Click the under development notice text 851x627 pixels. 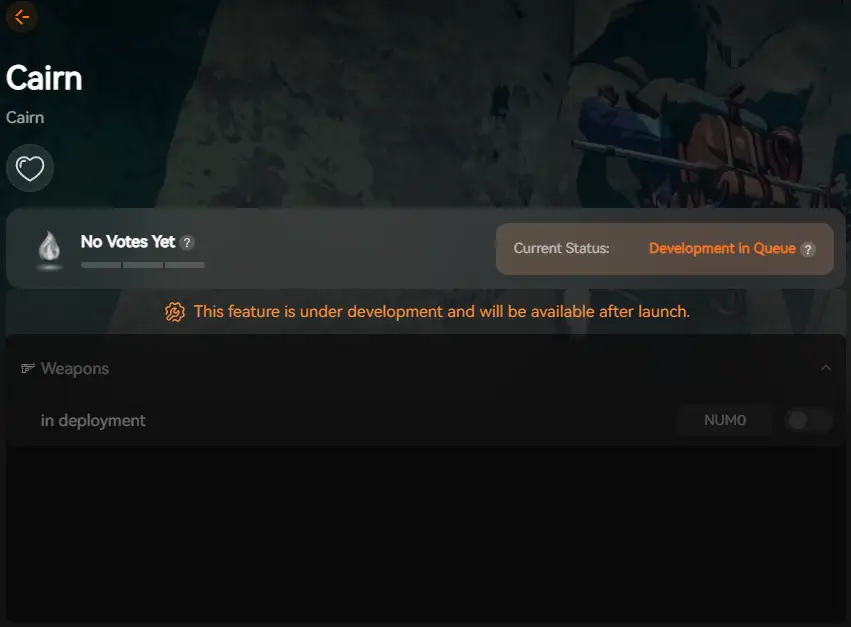point(442,312)
